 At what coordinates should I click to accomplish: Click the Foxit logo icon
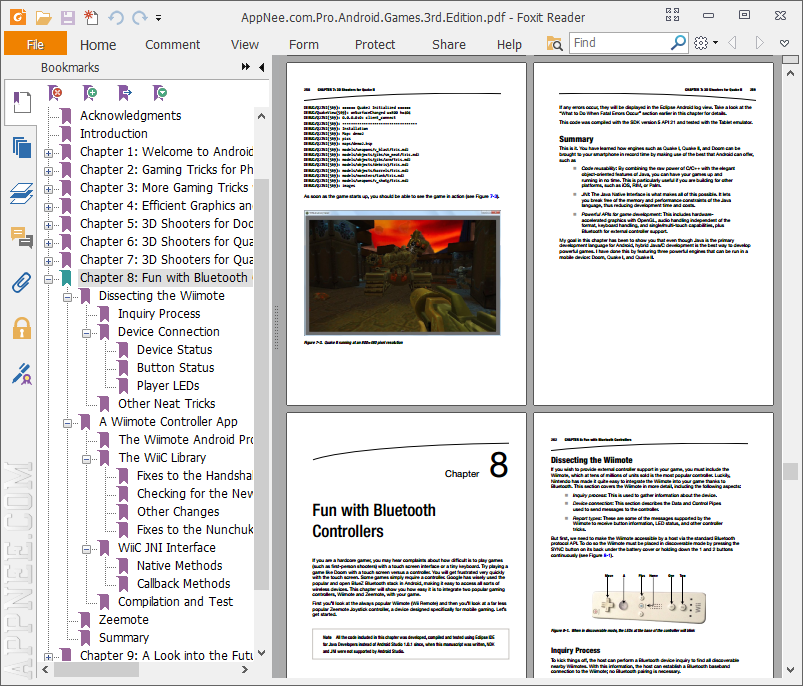18,17
